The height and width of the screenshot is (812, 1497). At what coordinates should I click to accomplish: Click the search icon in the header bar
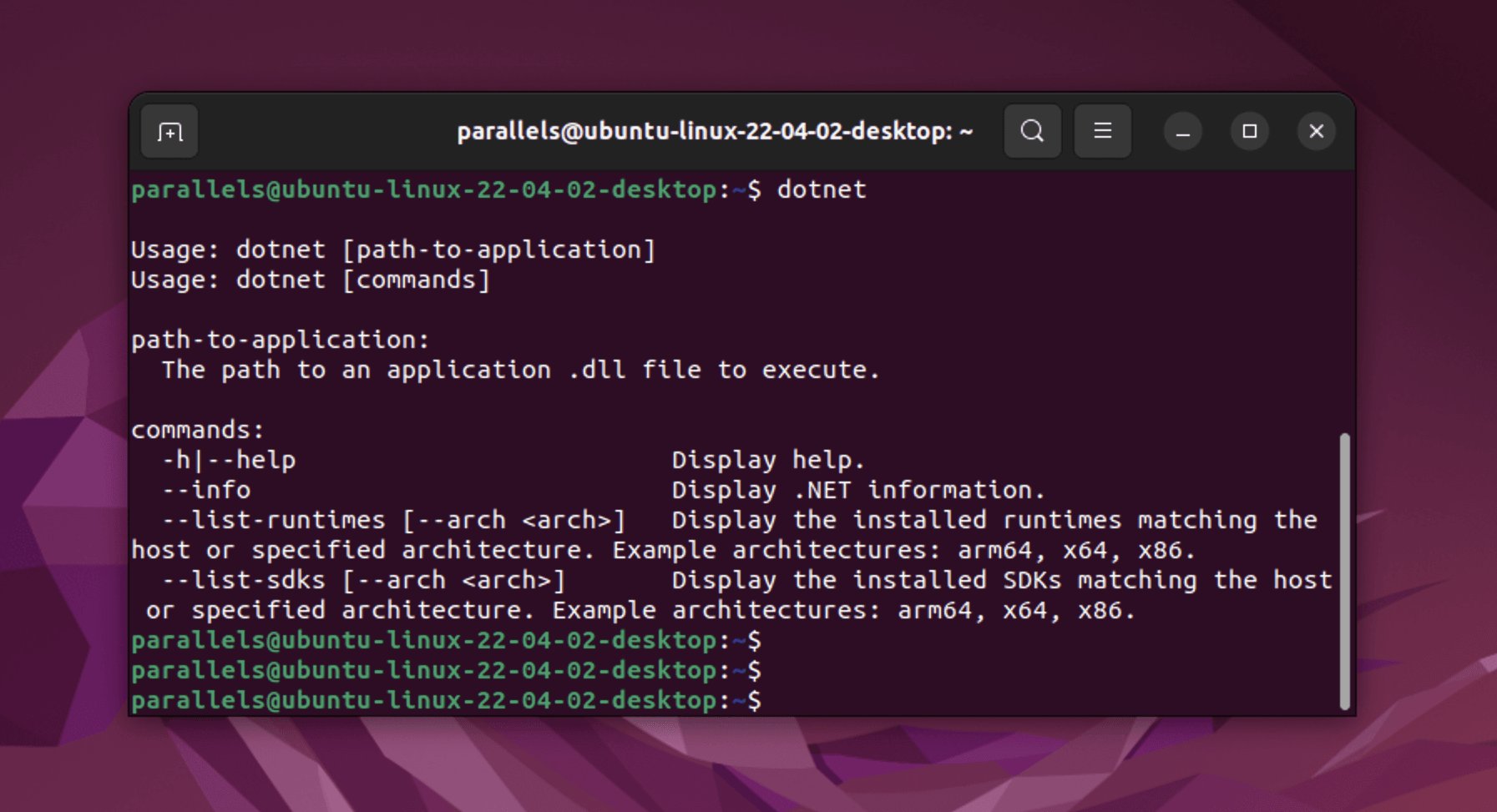(x=1032, y=131)
